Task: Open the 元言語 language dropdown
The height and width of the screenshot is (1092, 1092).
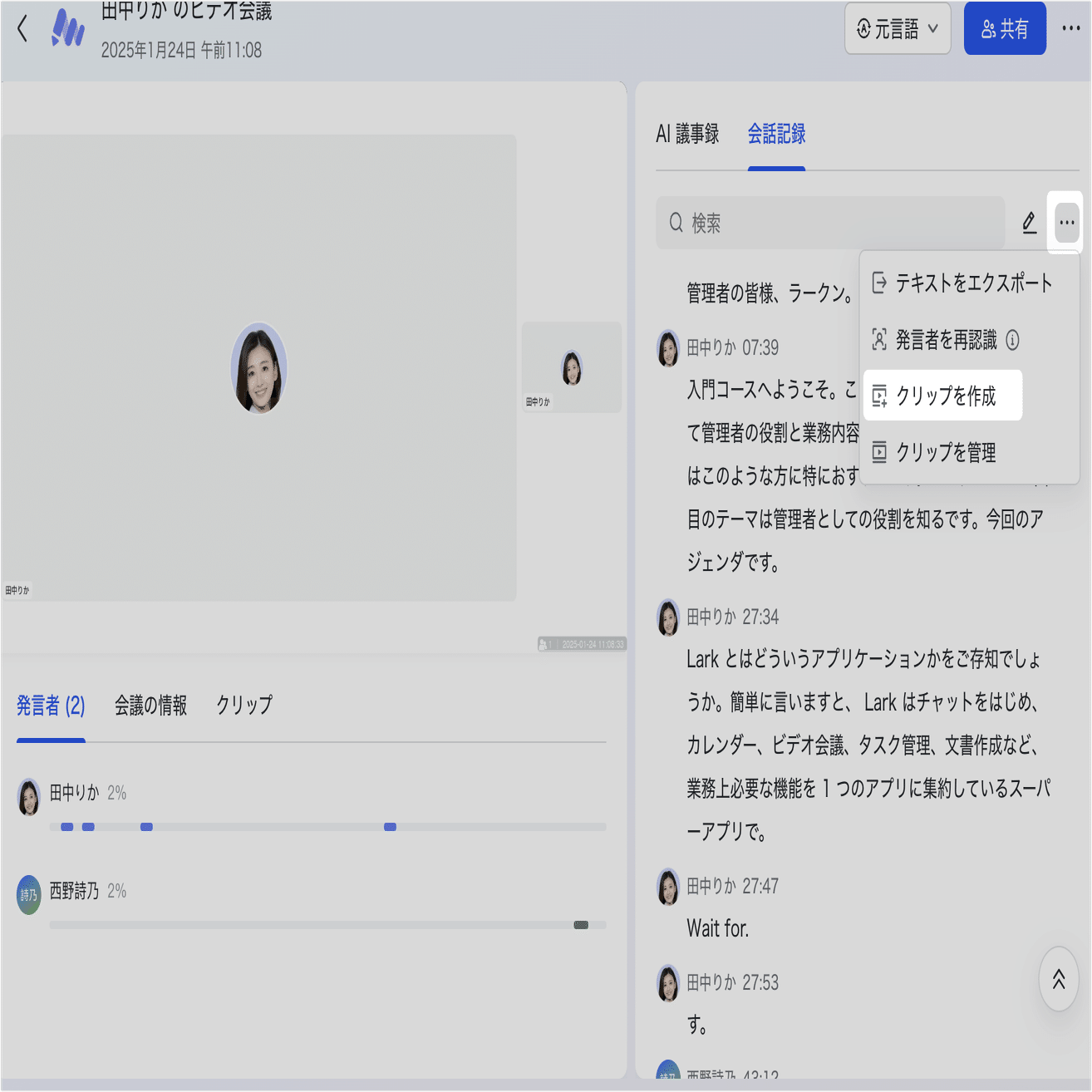Action: click(897, 28)
